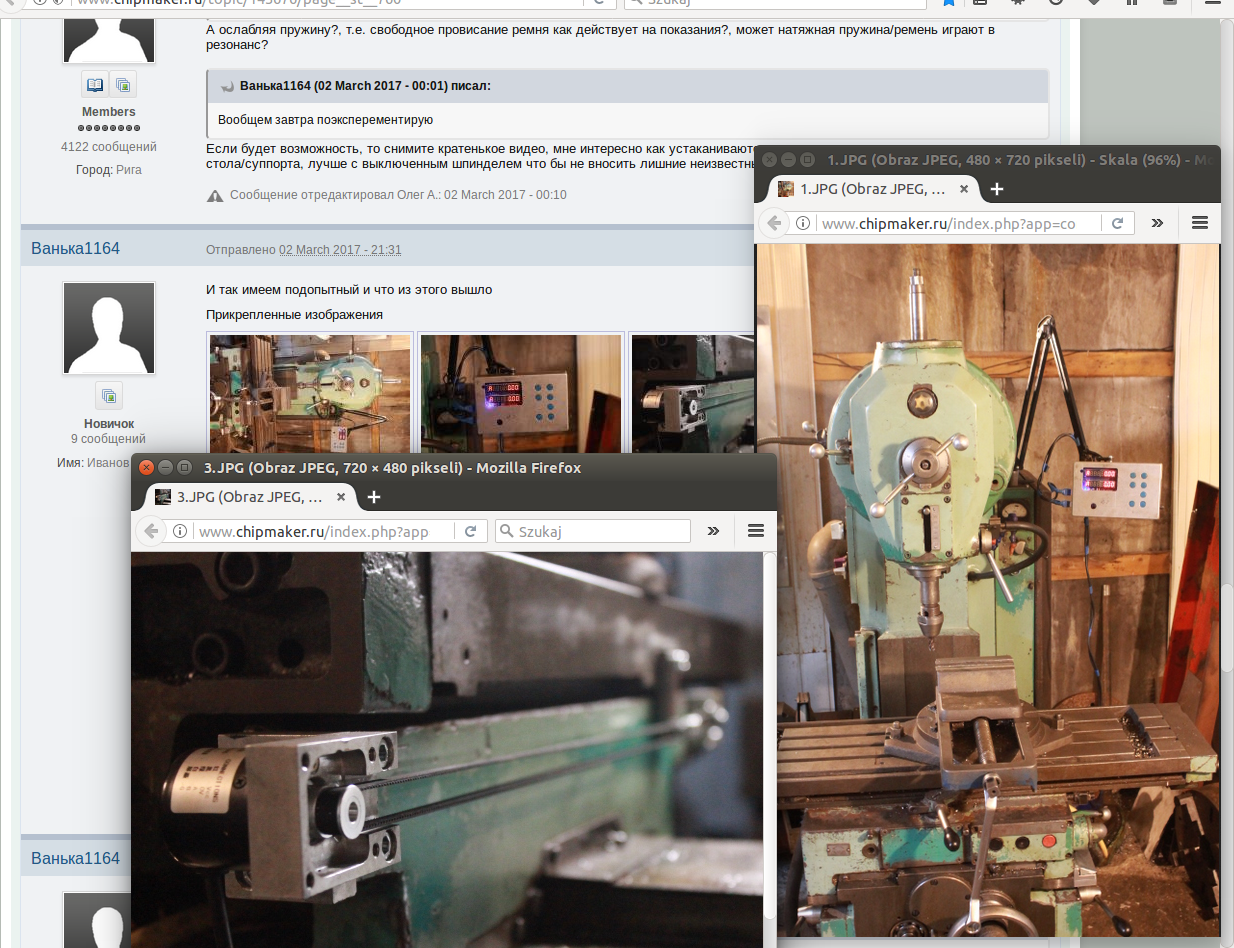Select the 3.JPG (Obraz JPEG) tab
Screen dimensions: 1234x948
[251, 497]
